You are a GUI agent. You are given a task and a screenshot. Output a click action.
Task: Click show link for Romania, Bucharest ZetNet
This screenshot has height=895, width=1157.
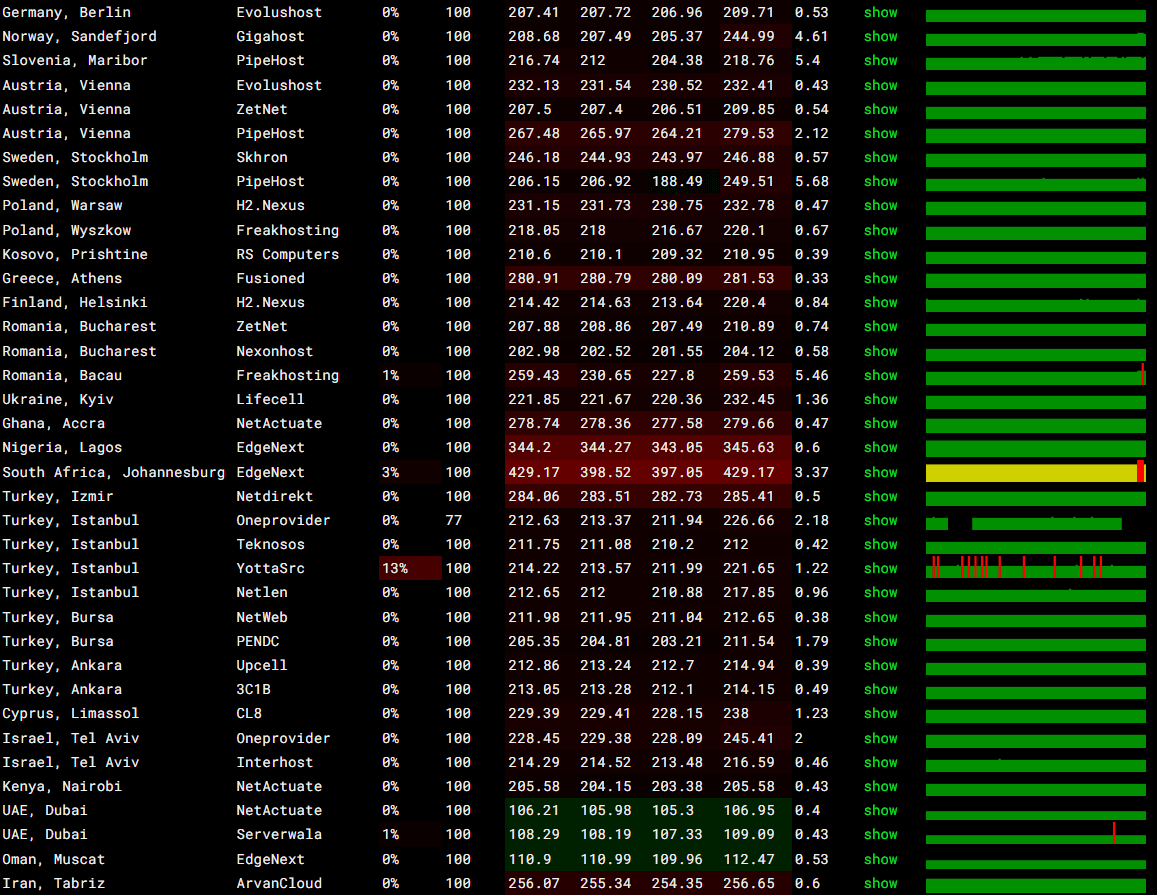[880, 327]
